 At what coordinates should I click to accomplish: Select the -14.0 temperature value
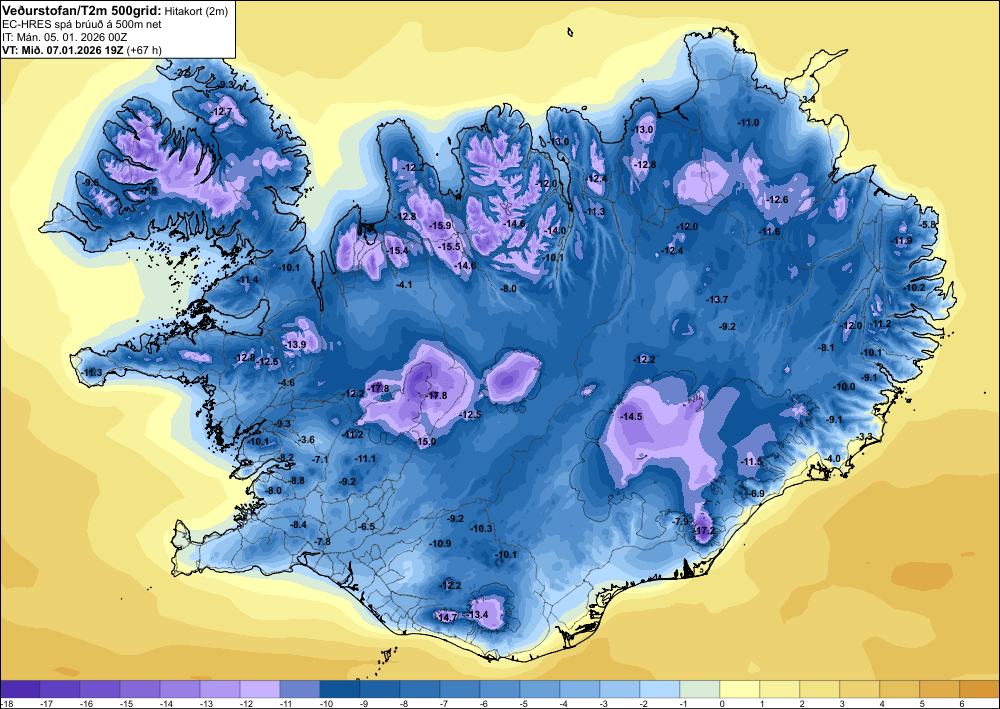[x=555, y=231]
